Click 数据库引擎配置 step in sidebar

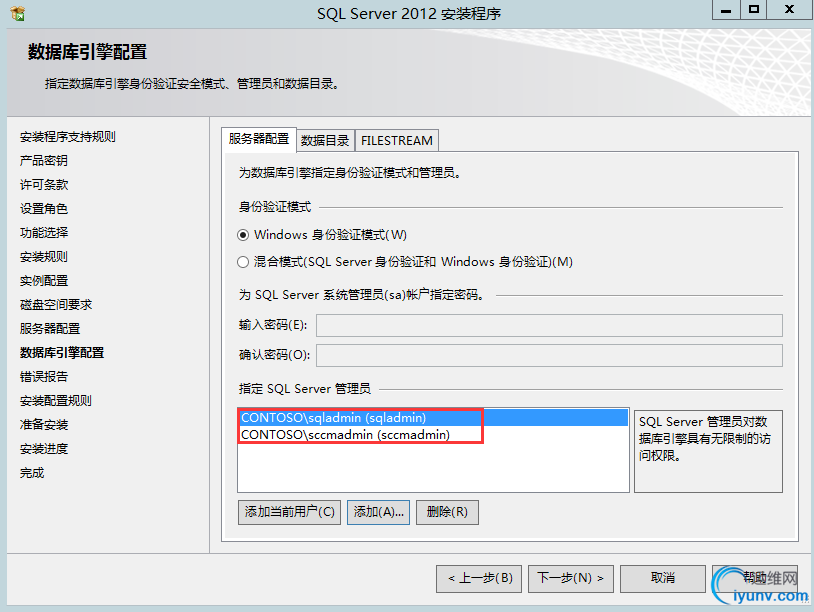point(62,353)
